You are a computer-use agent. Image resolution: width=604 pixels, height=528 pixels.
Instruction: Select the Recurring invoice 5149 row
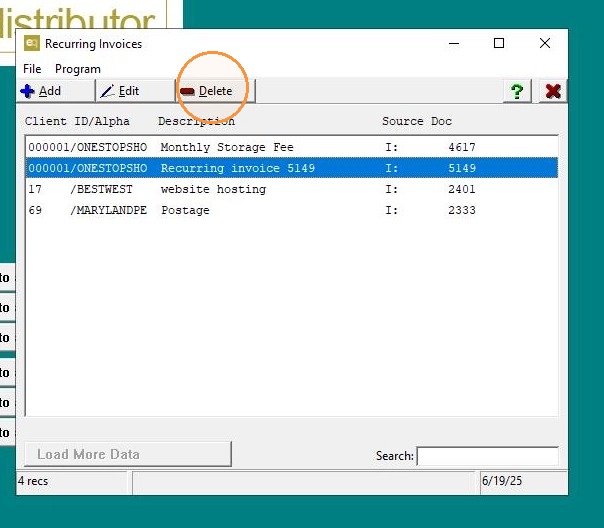[292, 168]
